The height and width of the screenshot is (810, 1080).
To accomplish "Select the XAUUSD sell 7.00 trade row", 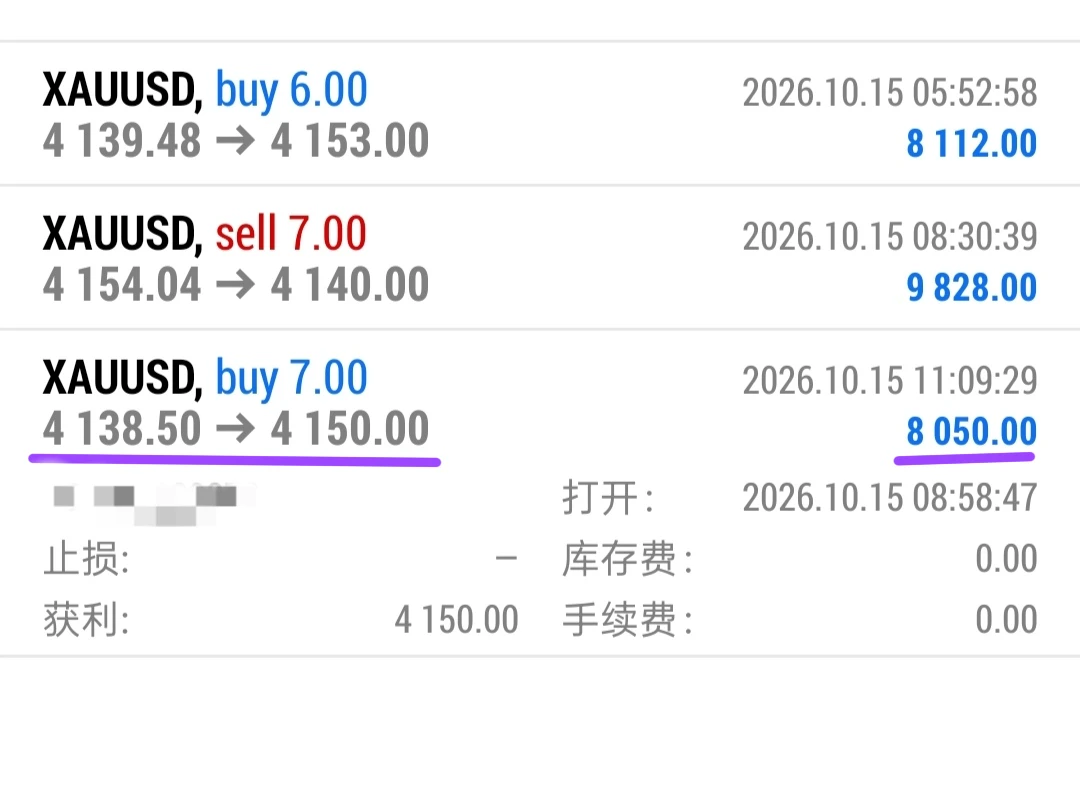I will [540, 258].
